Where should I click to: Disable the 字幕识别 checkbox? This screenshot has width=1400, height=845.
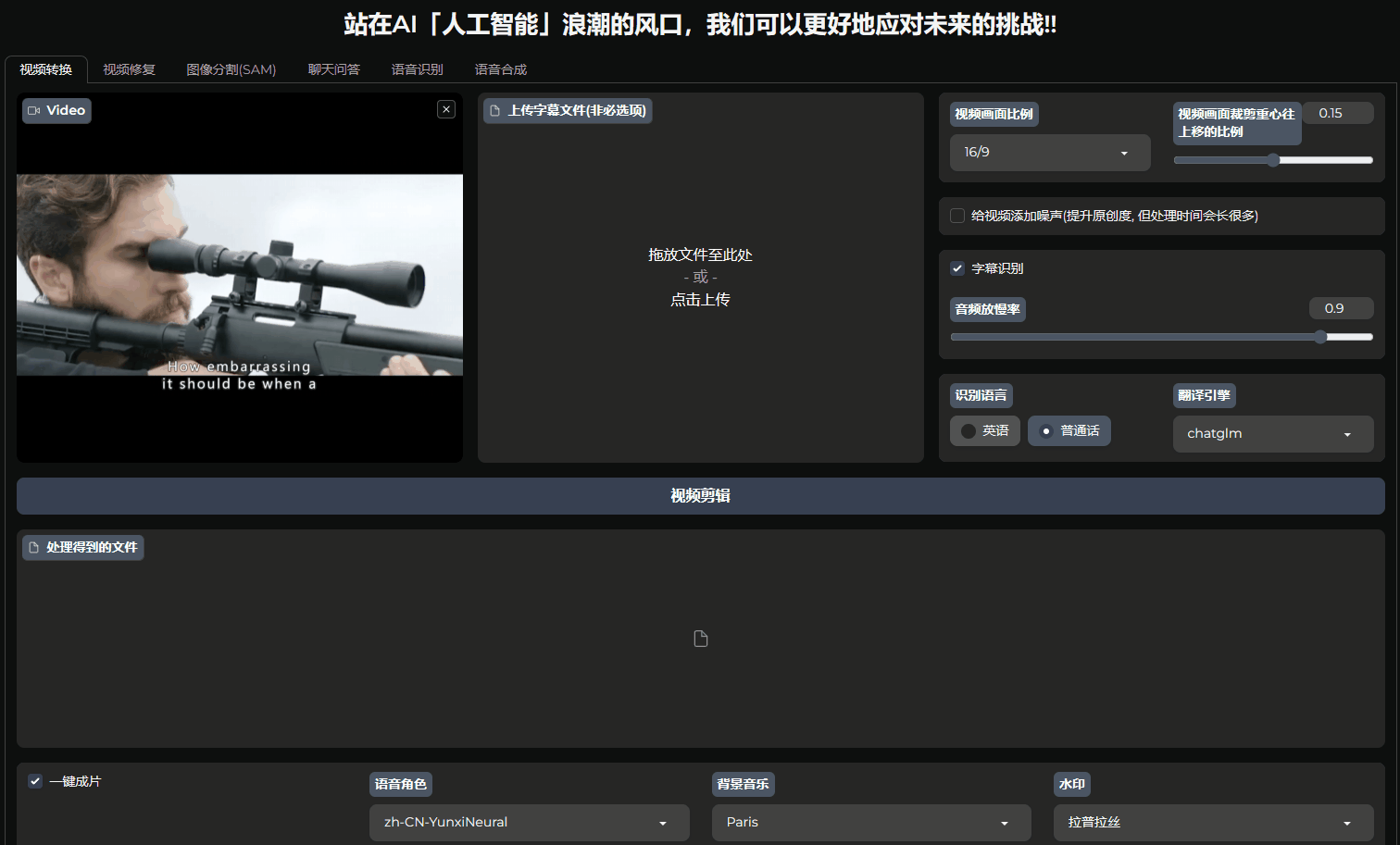[x=956, y=267]
